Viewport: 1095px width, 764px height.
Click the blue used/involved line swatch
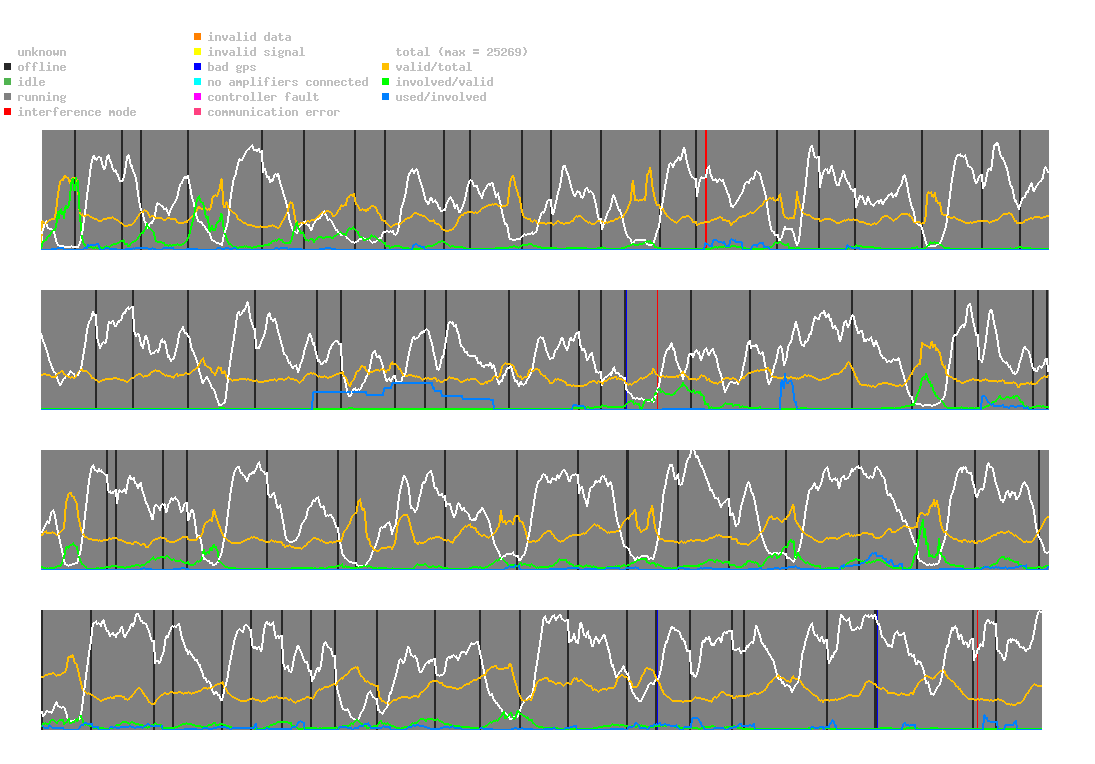pos(386,97)
